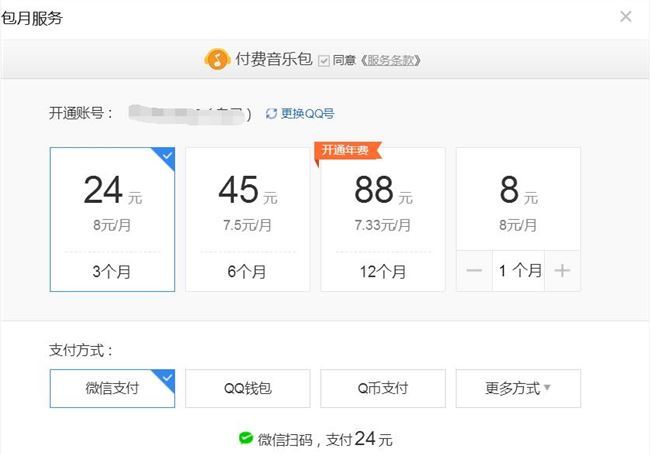Click the 微信扫码，支付24元 text
Screen dimensions: 650x455
325,439
